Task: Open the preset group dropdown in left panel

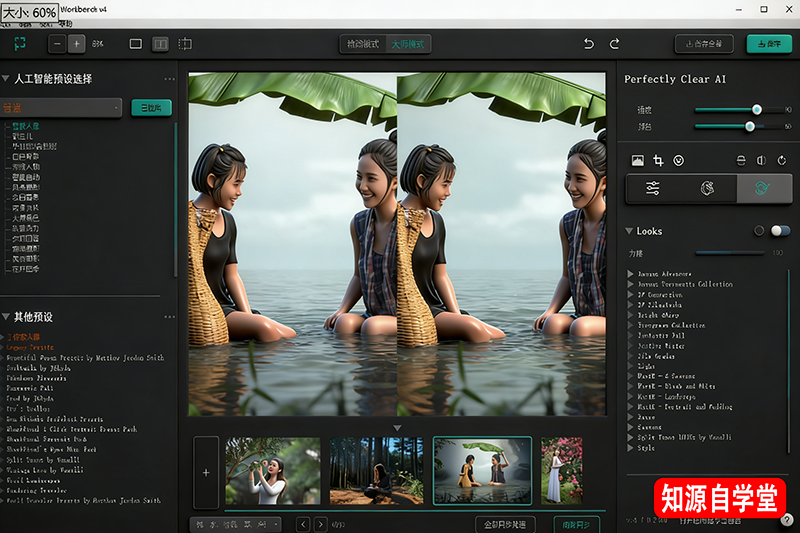Action: coord(61,107)
